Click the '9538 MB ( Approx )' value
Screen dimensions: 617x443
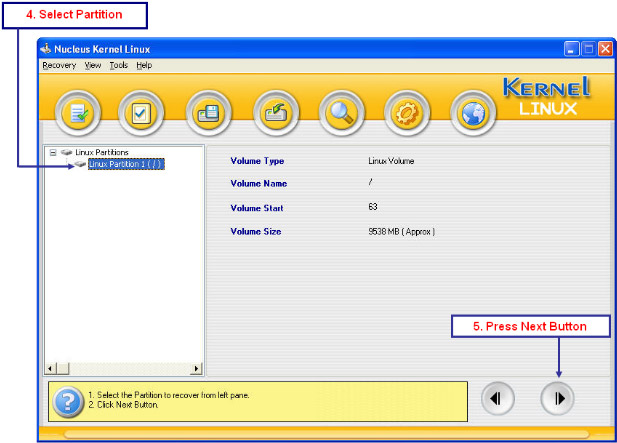401,231
